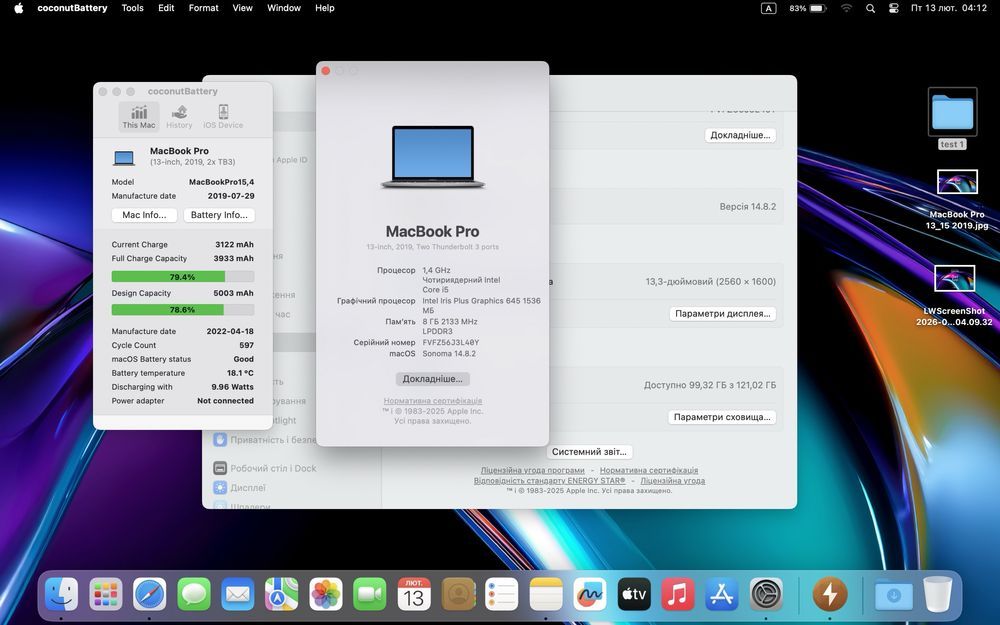Open the Format menu
Screen dimensions: 1000x625
pyautogui.click(x=203, y=8)
